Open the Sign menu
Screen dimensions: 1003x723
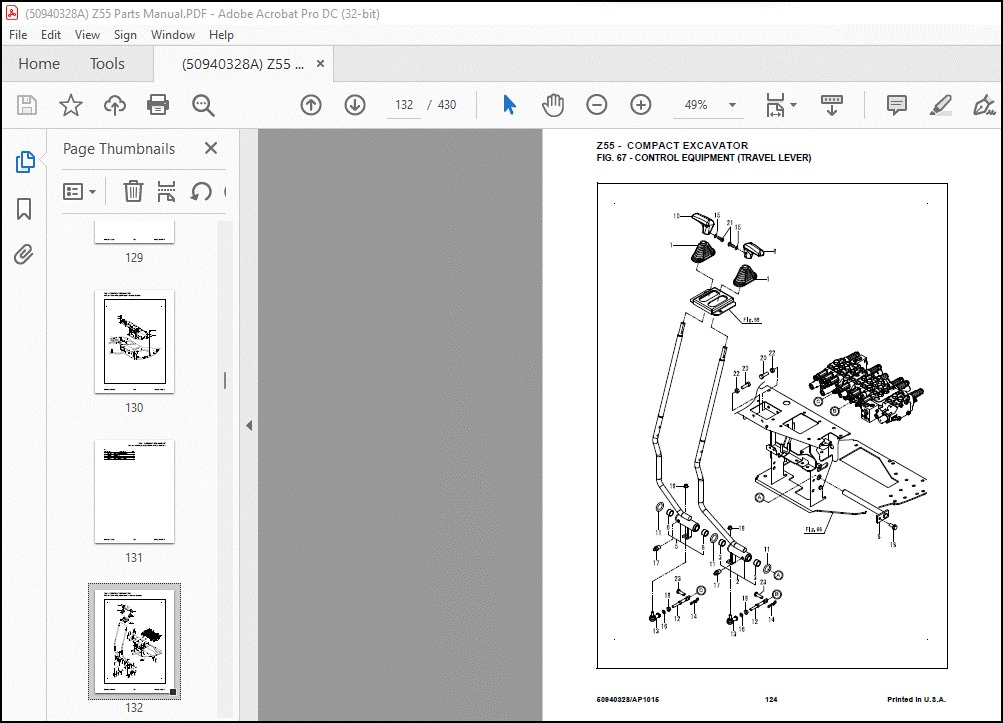125,35
